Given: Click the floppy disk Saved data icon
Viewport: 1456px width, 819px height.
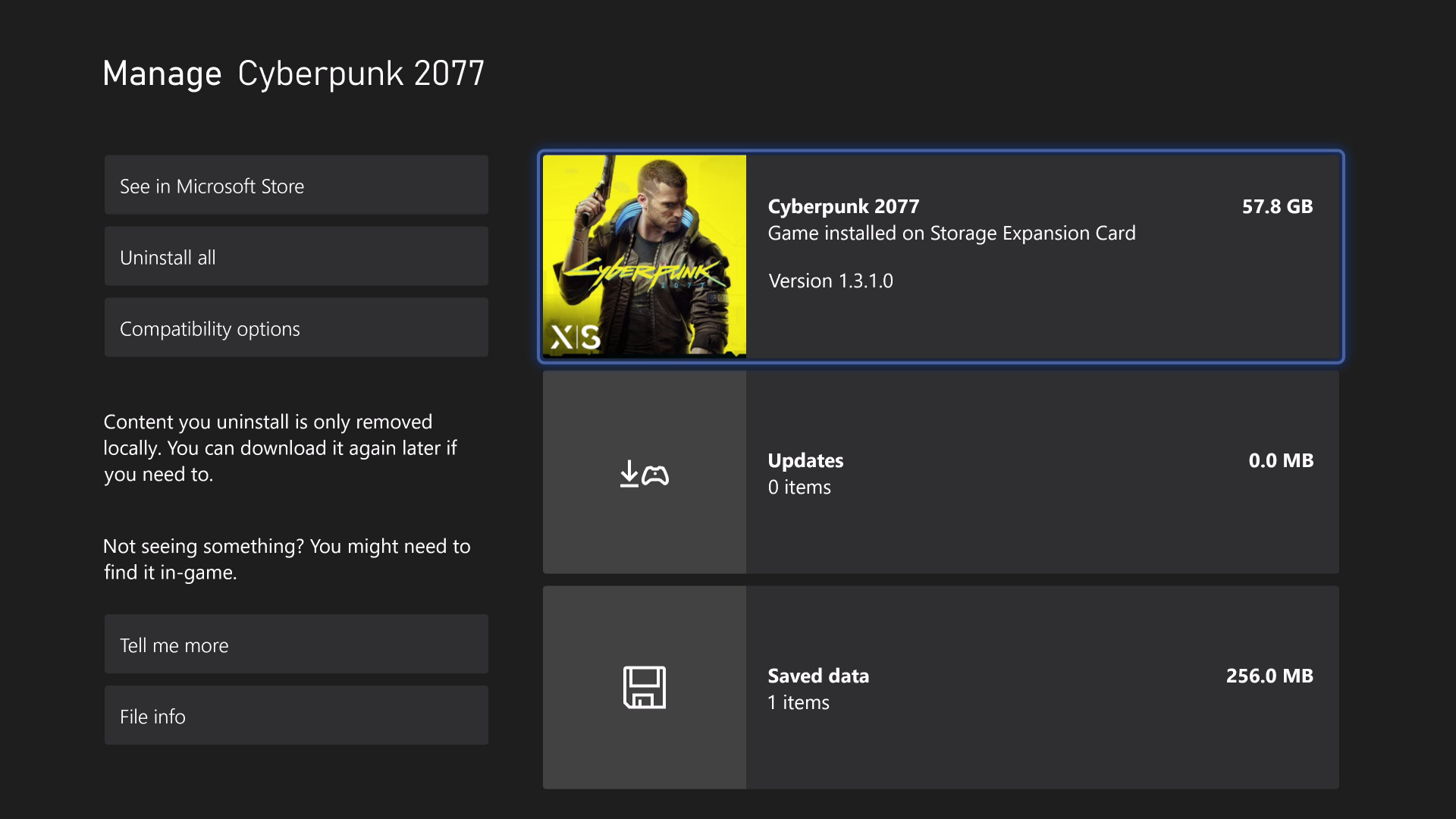Looking at the screenshot, I should 644,687.
